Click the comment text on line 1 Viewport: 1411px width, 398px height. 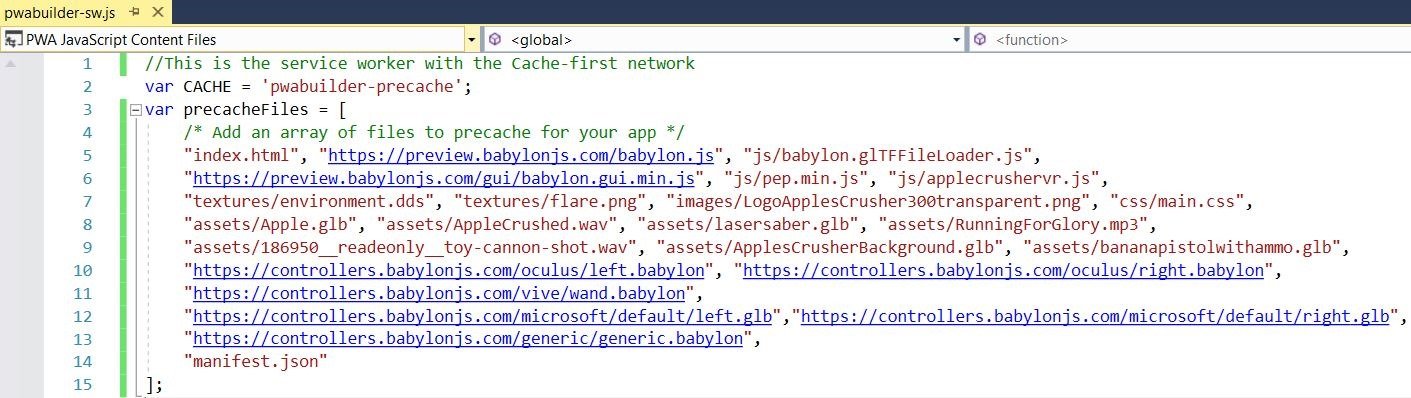(420, 64)
